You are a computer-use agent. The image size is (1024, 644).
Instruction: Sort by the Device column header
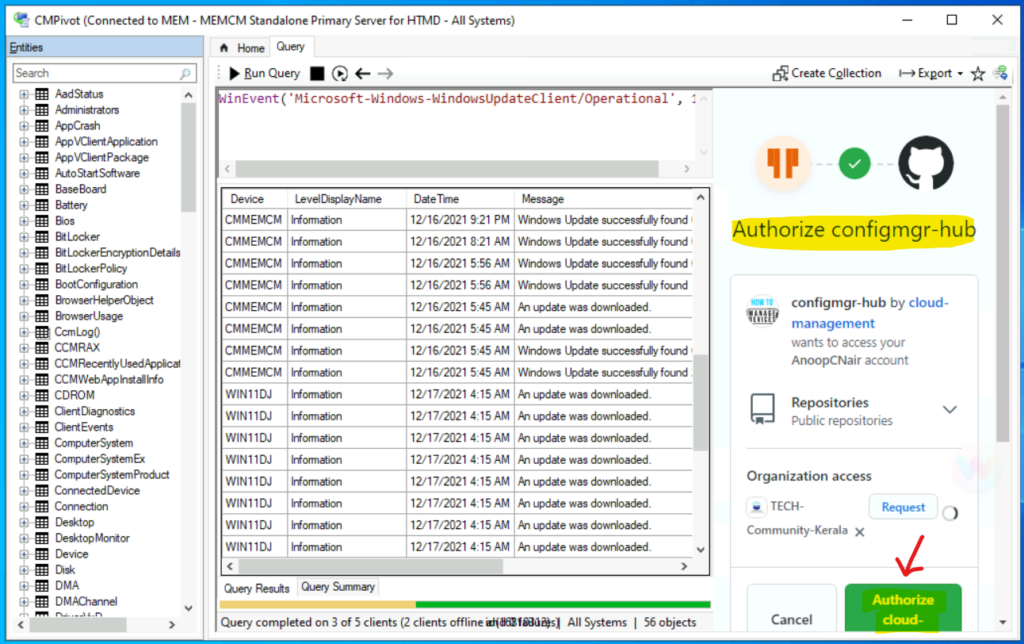coord(255,199)
